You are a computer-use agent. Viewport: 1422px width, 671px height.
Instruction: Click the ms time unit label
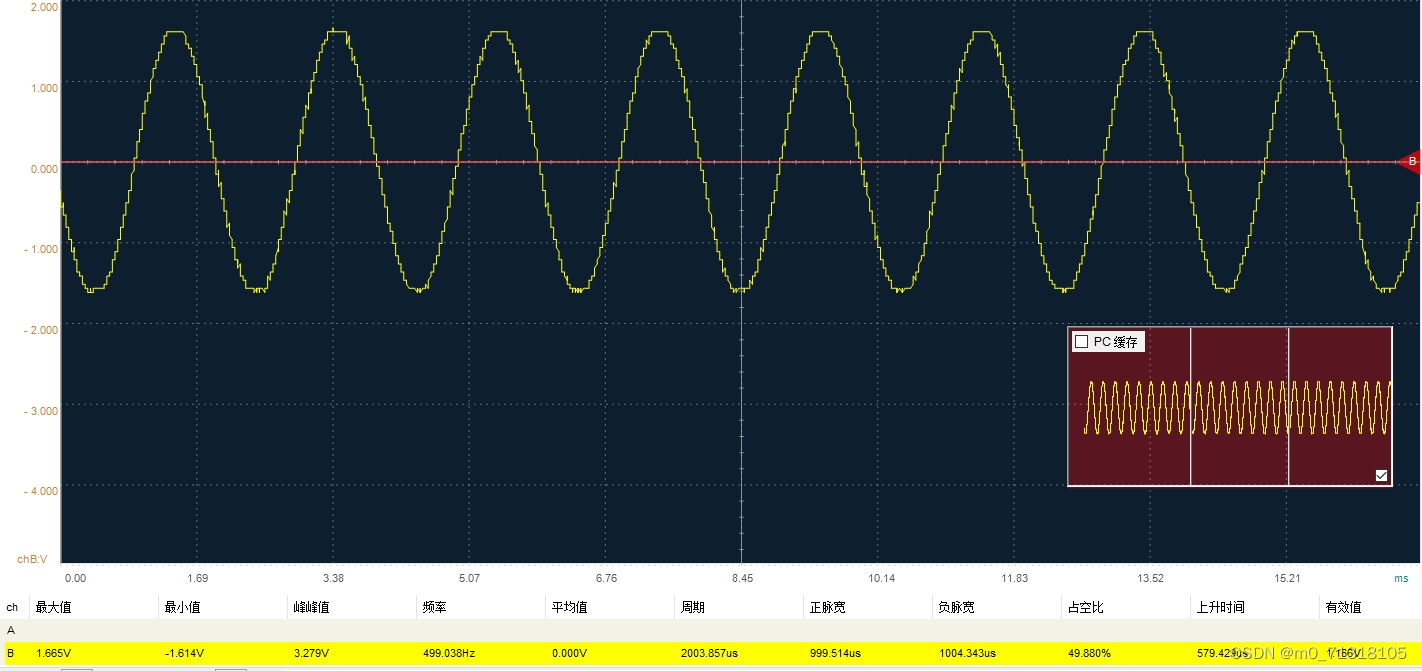1401,578
